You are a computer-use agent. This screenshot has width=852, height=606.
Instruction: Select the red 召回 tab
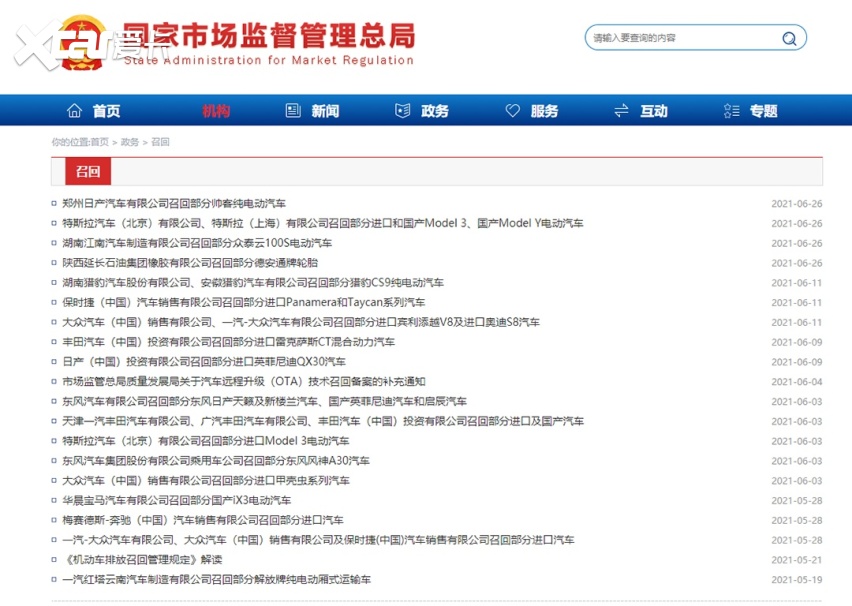tap(88, 172)
